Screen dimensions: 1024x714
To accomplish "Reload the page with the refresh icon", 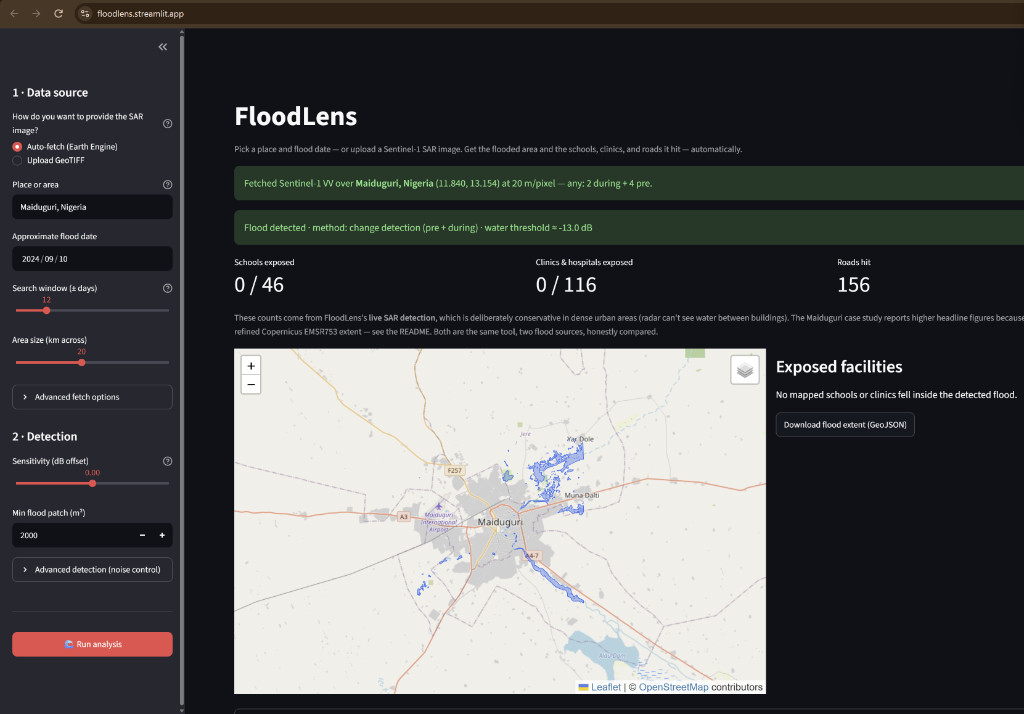I will (59, 14).
